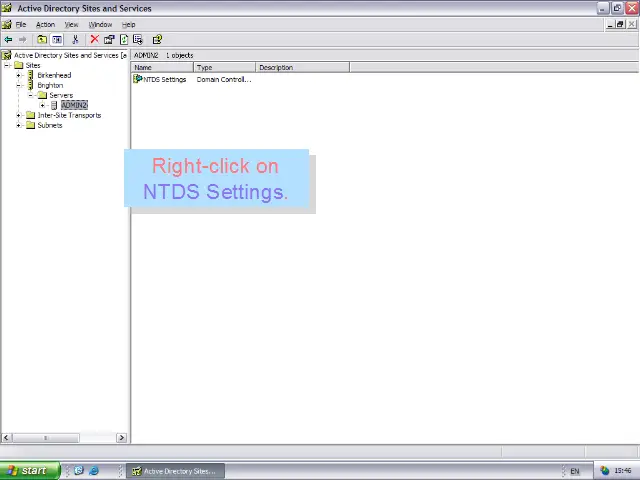Select the Subnets tree label
This screenshot has width=640, height=480.
pos(50,125)
